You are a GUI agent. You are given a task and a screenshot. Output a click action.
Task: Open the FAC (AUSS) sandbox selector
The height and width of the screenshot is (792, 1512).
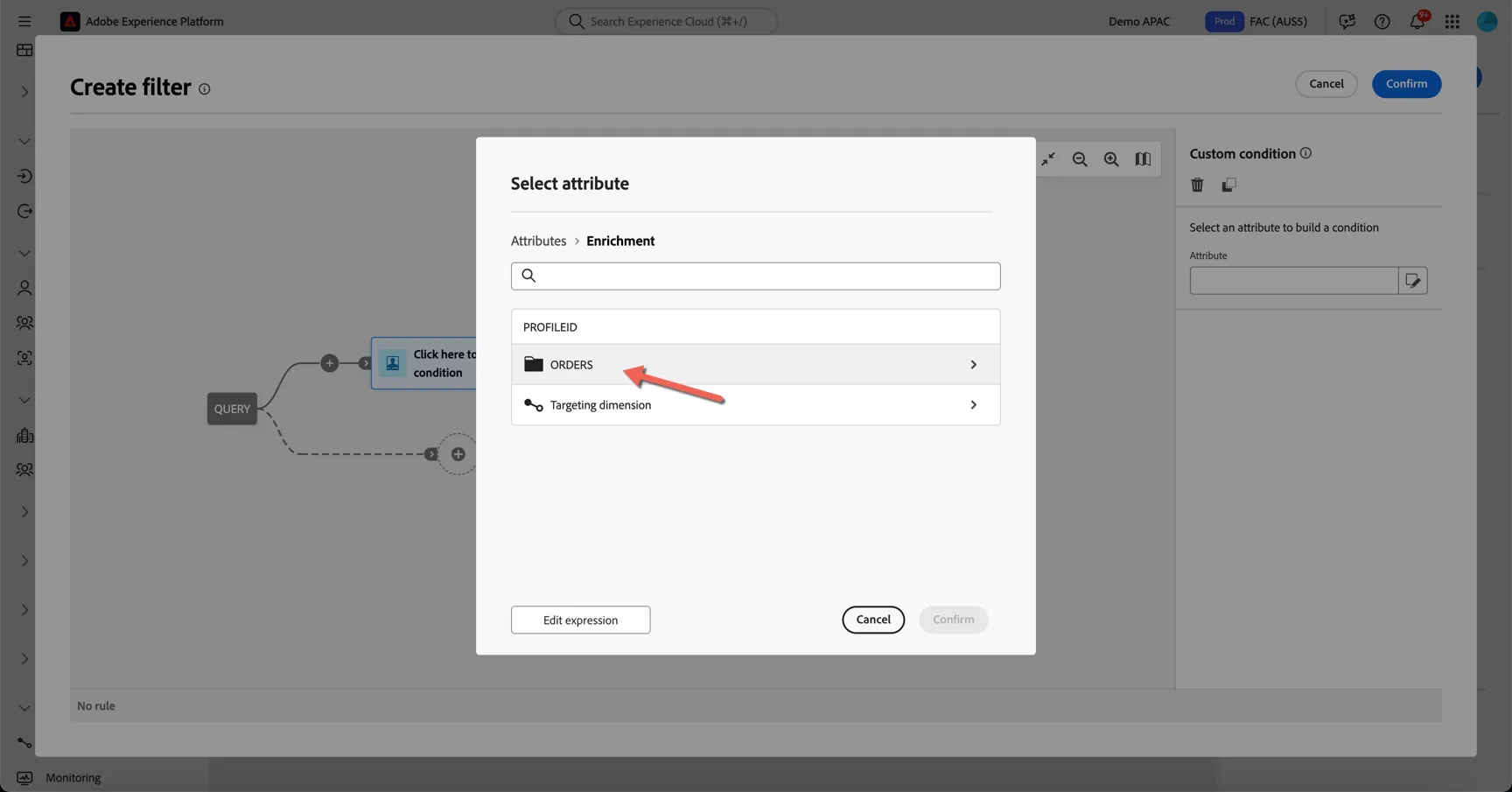1277,21
